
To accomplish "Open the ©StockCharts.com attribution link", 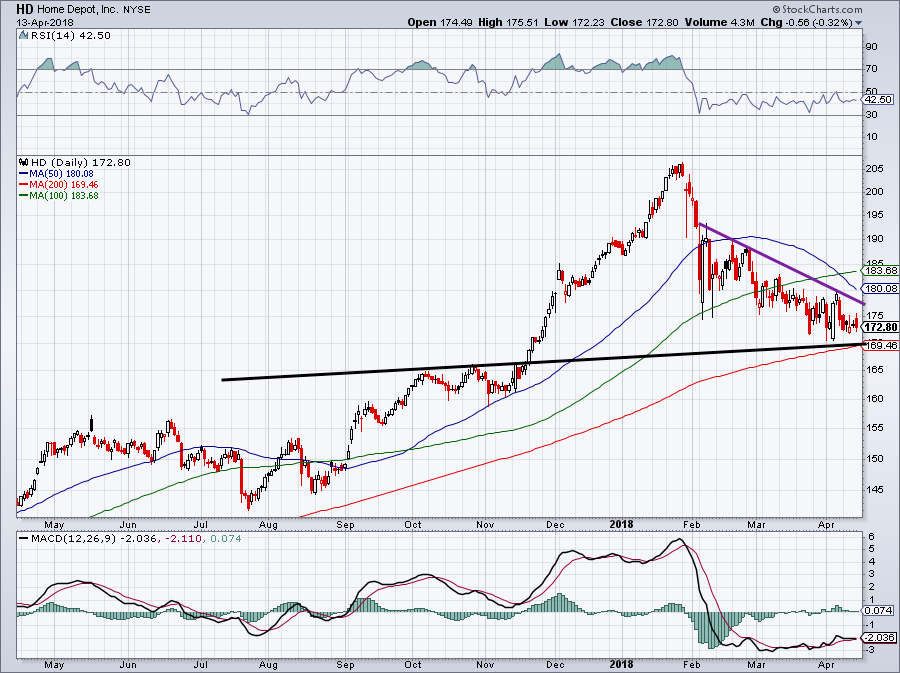I will [817, 9].
